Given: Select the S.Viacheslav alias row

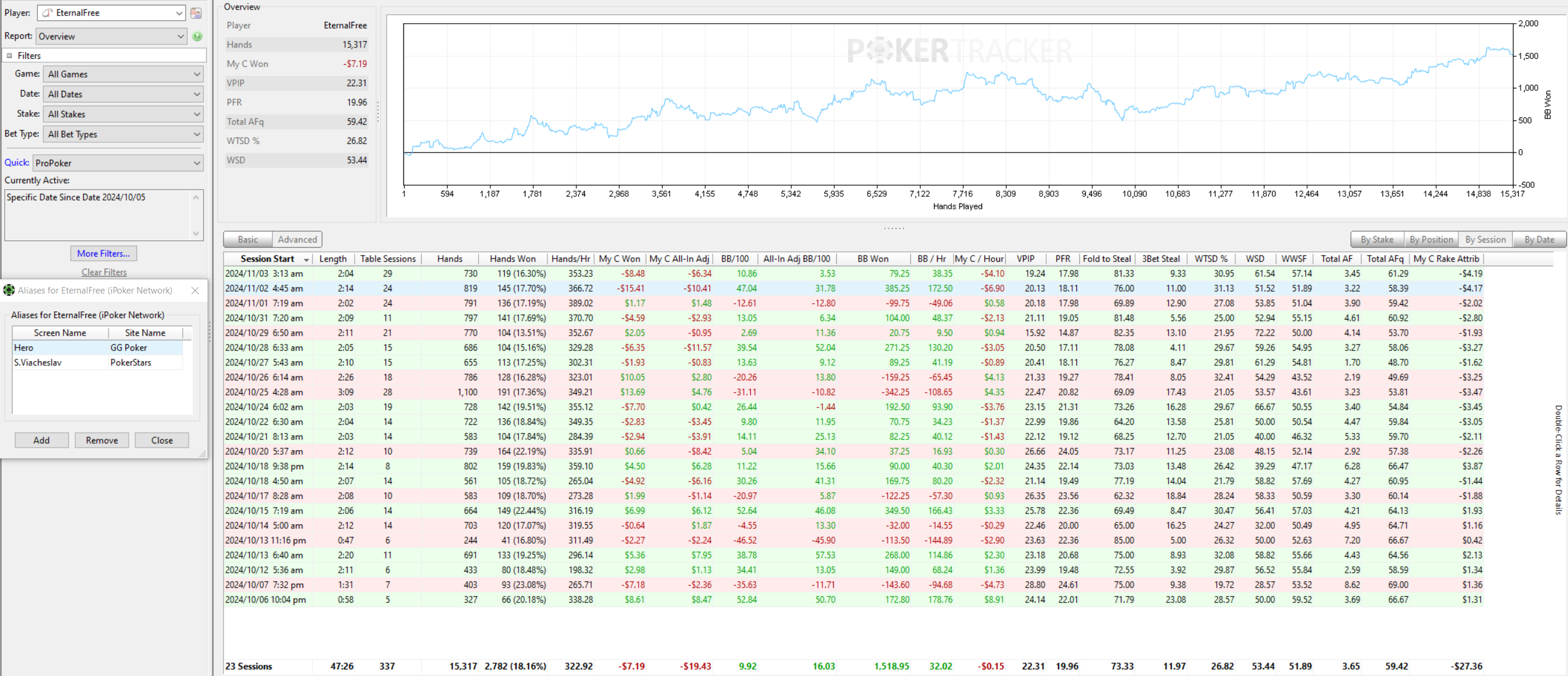Looking at the screenshot, I should (97, 363).
